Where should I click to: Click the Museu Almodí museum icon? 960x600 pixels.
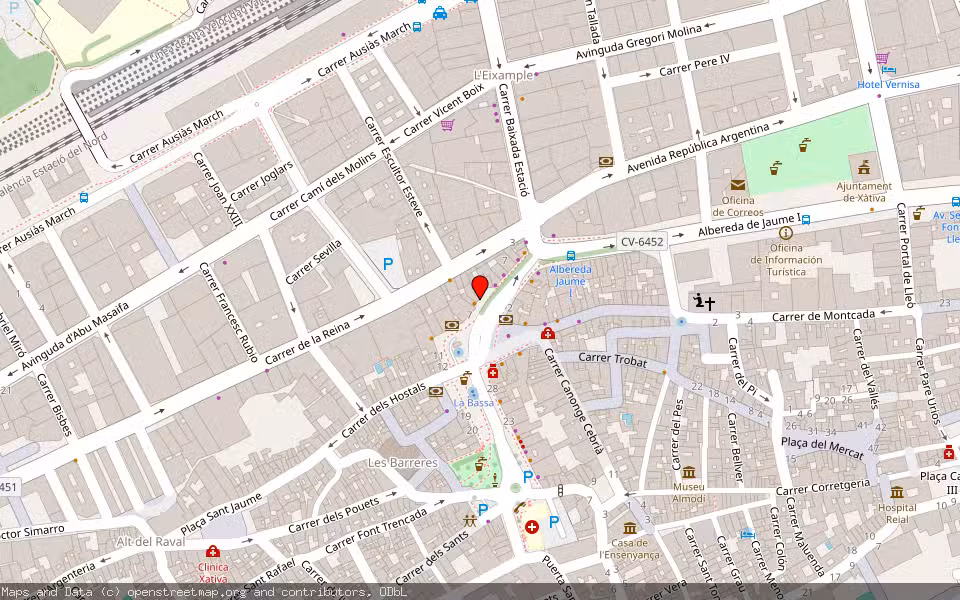click(x=689, y=472)
